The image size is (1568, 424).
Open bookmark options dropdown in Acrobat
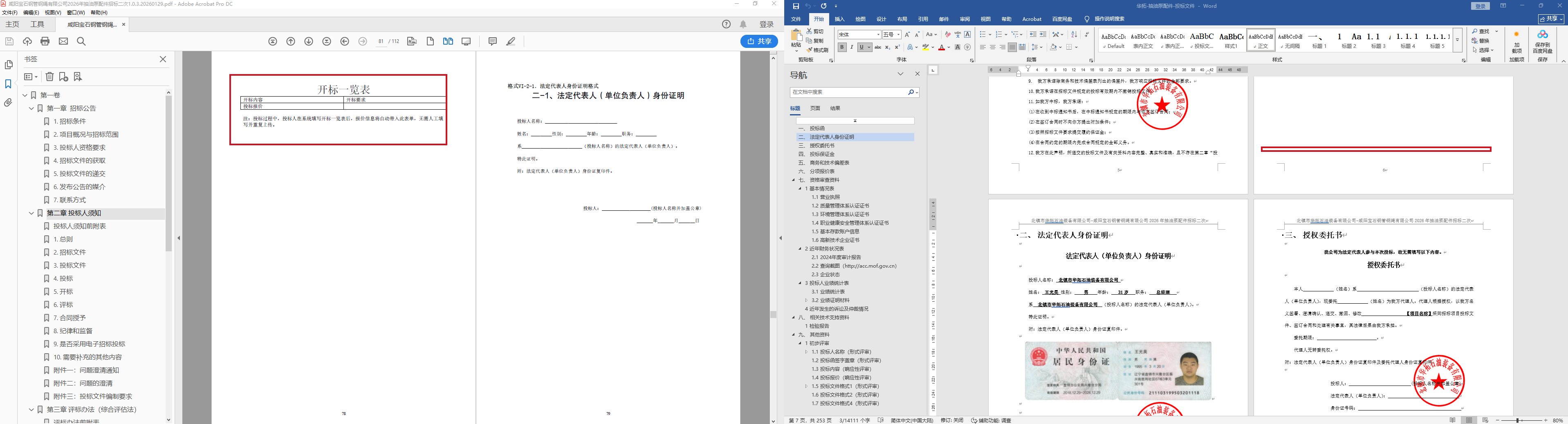[30, 77]
